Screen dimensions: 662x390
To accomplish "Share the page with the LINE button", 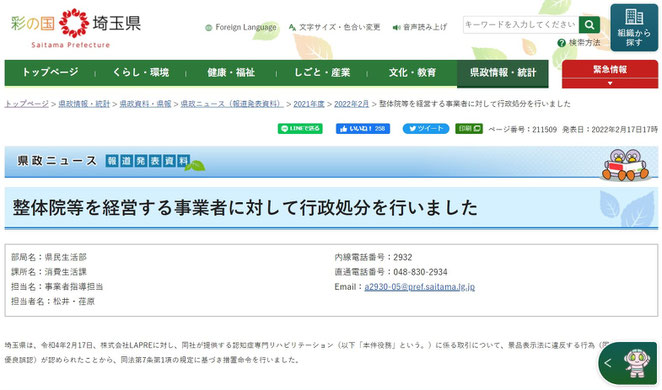I will click(300, 129).
